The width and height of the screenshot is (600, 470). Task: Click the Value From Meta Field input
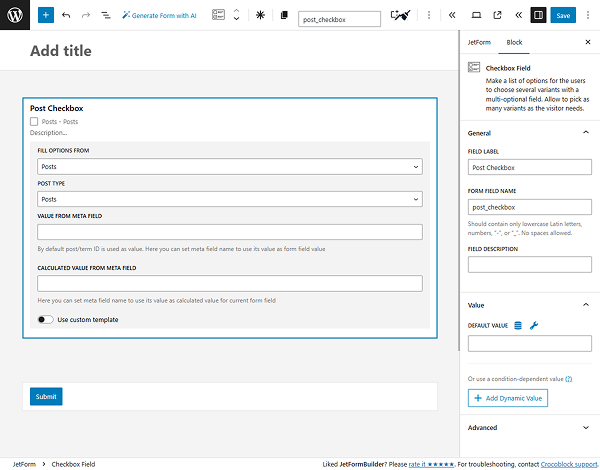(x=230, y=232)
